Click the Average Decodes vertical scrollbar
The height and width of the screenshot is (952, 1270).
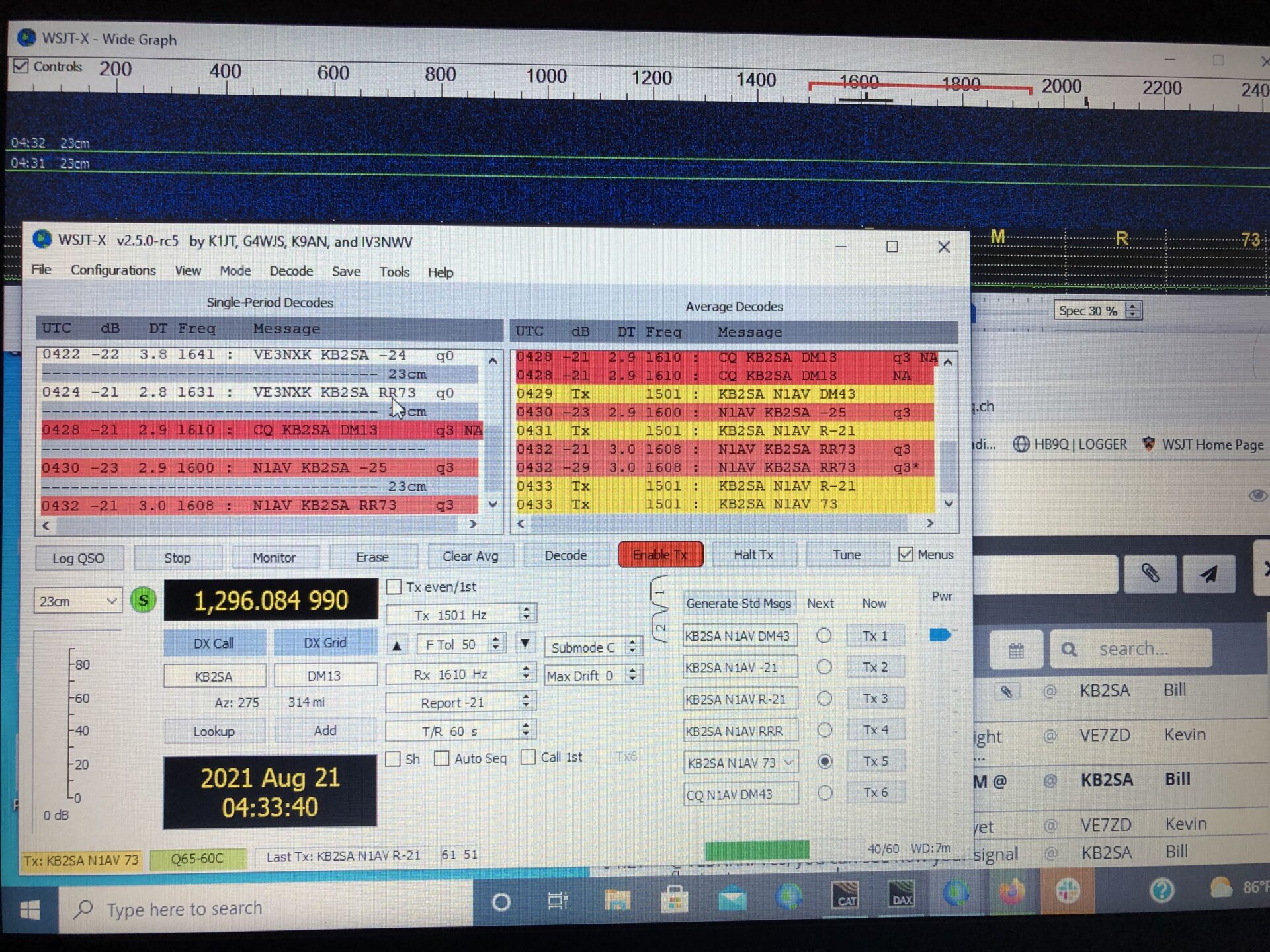click(948, 433)
